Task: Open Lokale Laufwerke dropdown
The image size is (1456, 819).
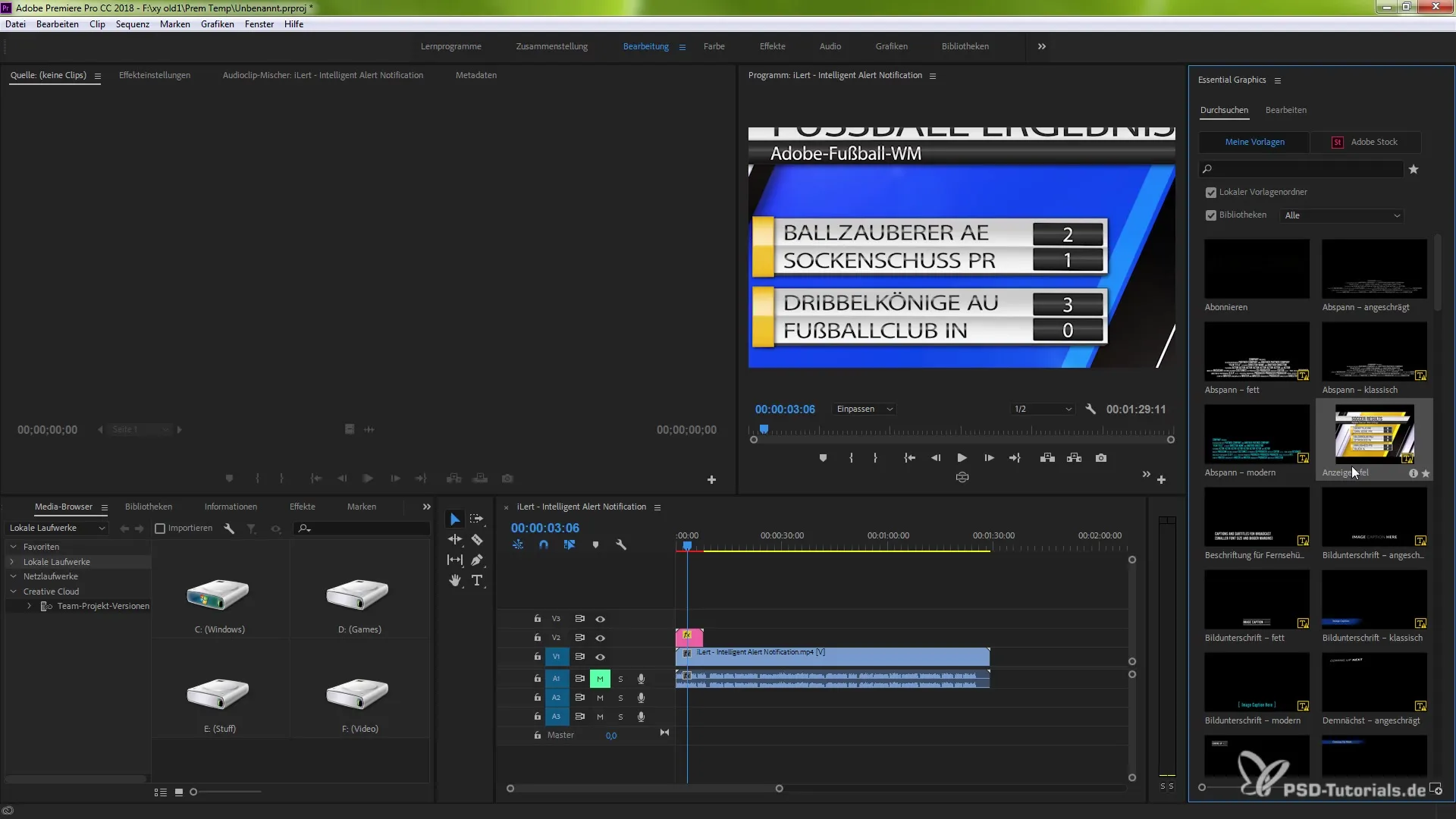Action: [57, 528]
